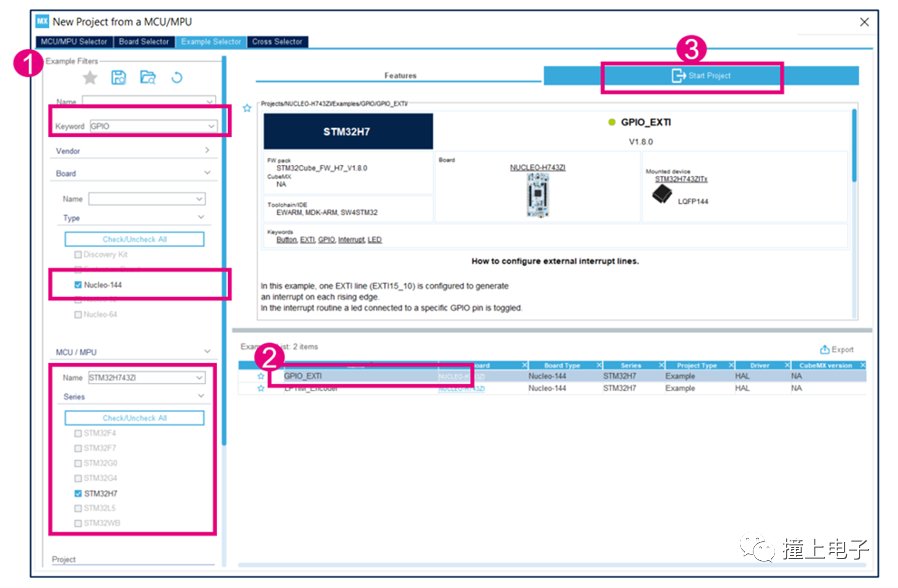This screenshot has width=898, height=588.
Task: Open the STM32H743ZITx mounted device link
Action: [x=681, y=179]
